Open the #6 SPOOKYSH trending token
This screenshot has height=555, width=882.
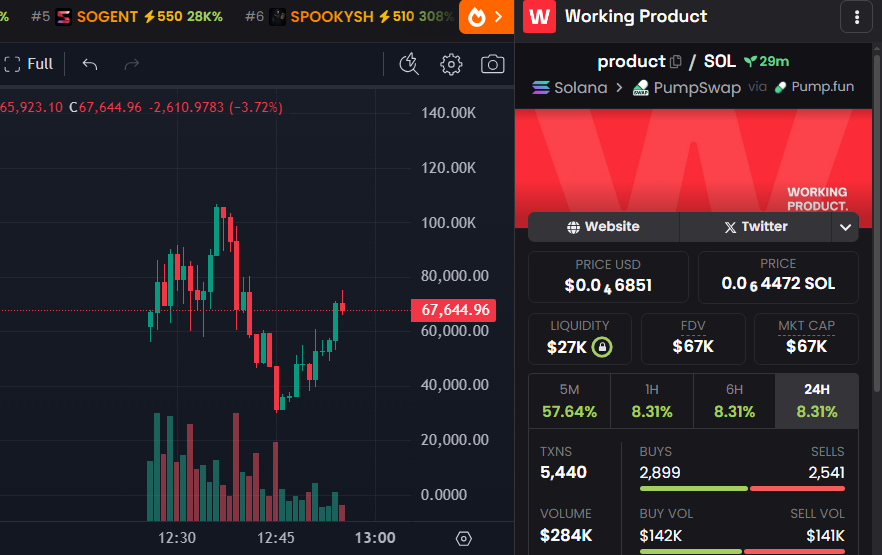349,17
